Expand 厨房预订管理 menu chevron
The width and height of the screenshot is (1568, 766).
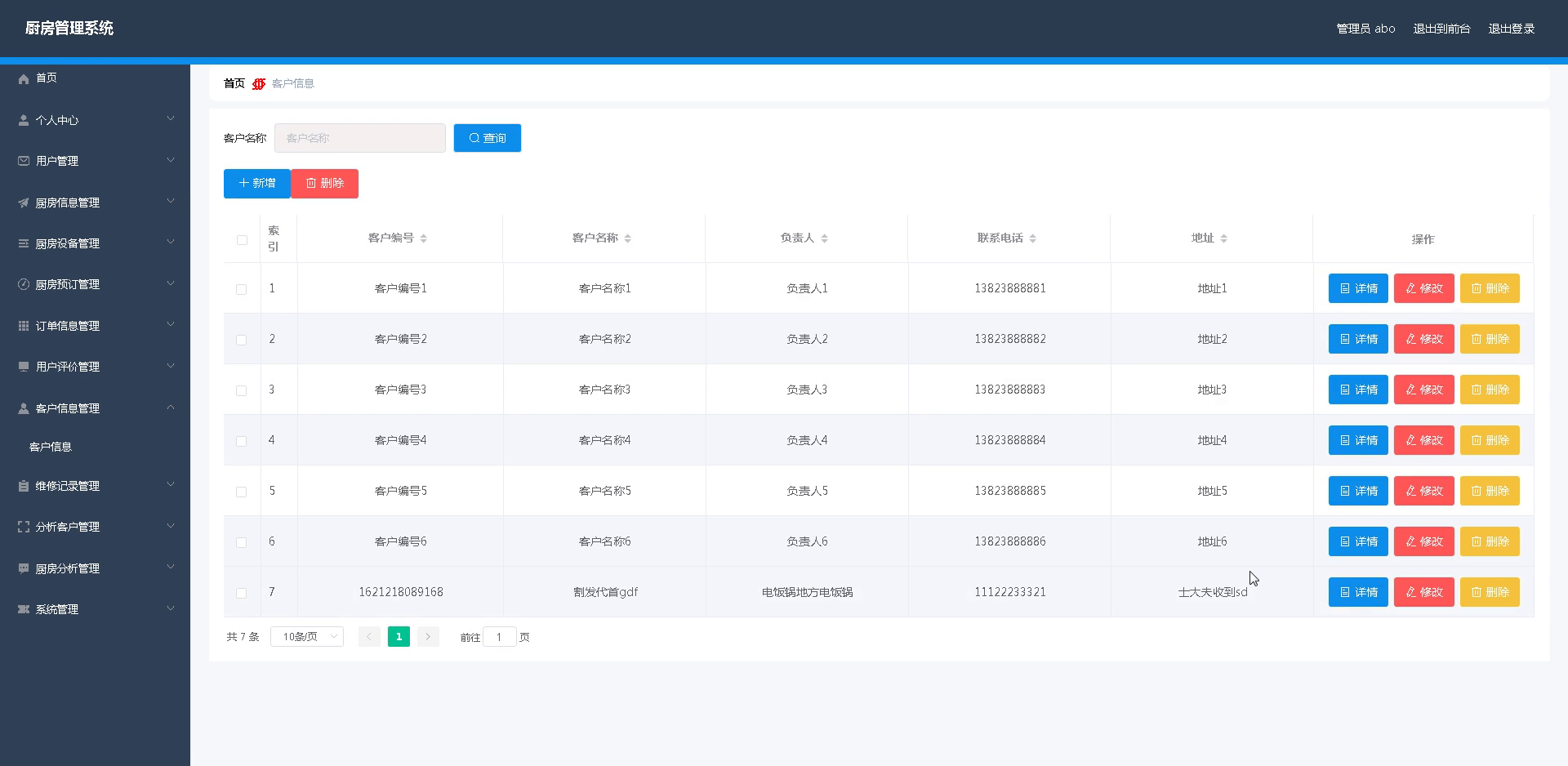click(x=171, y=283)
